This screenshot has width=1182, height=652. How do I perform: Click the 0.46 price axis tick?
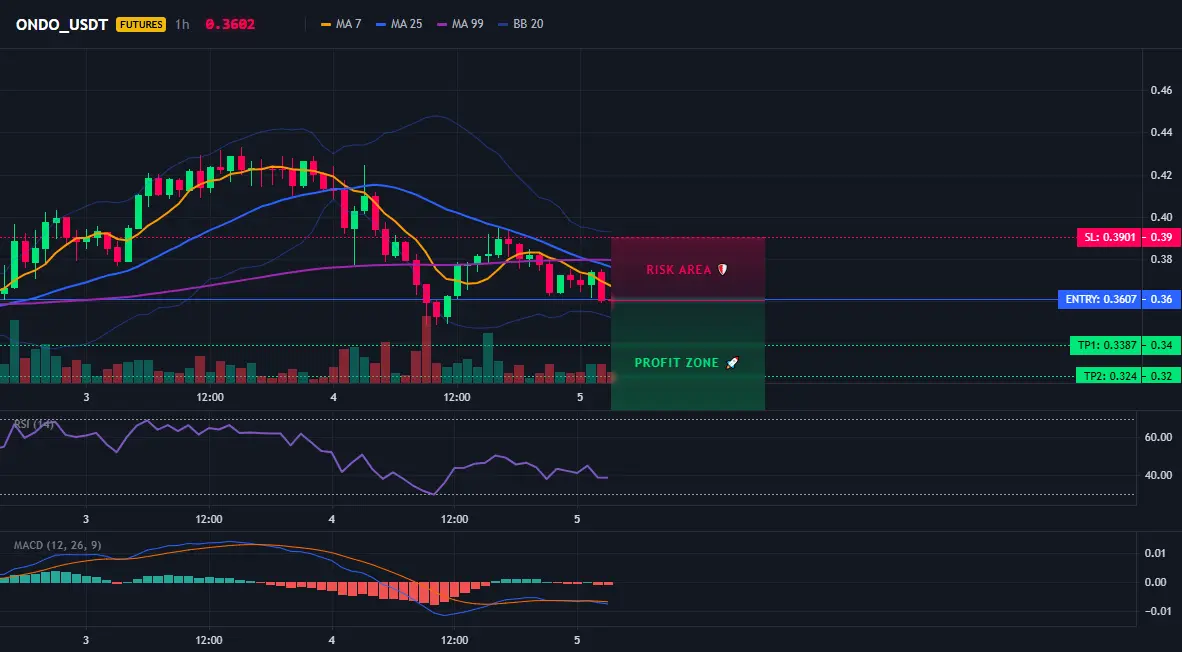point(1161,90)
